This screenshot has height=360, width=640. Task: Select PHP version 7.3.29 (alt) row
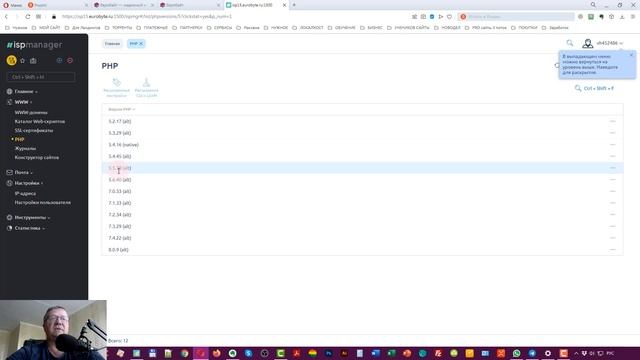click(362, 226)
